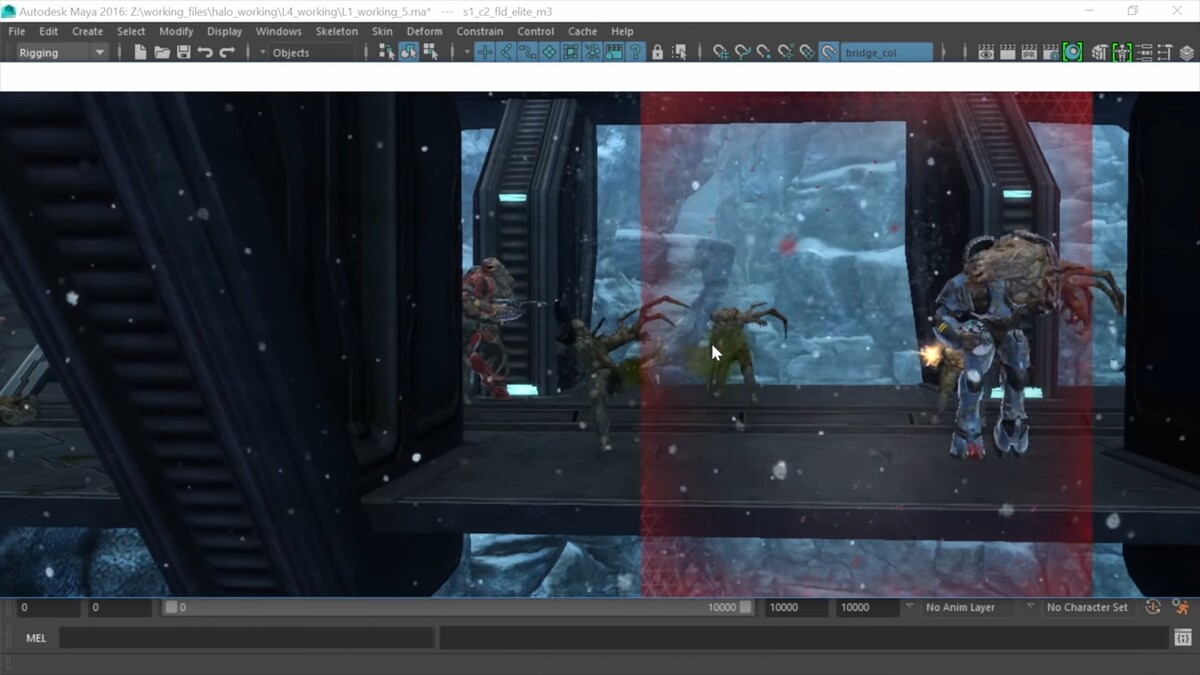
Task: Enable Auto Keyframe near the character set
Action: pyautogui.click(x=1155, y=607)
